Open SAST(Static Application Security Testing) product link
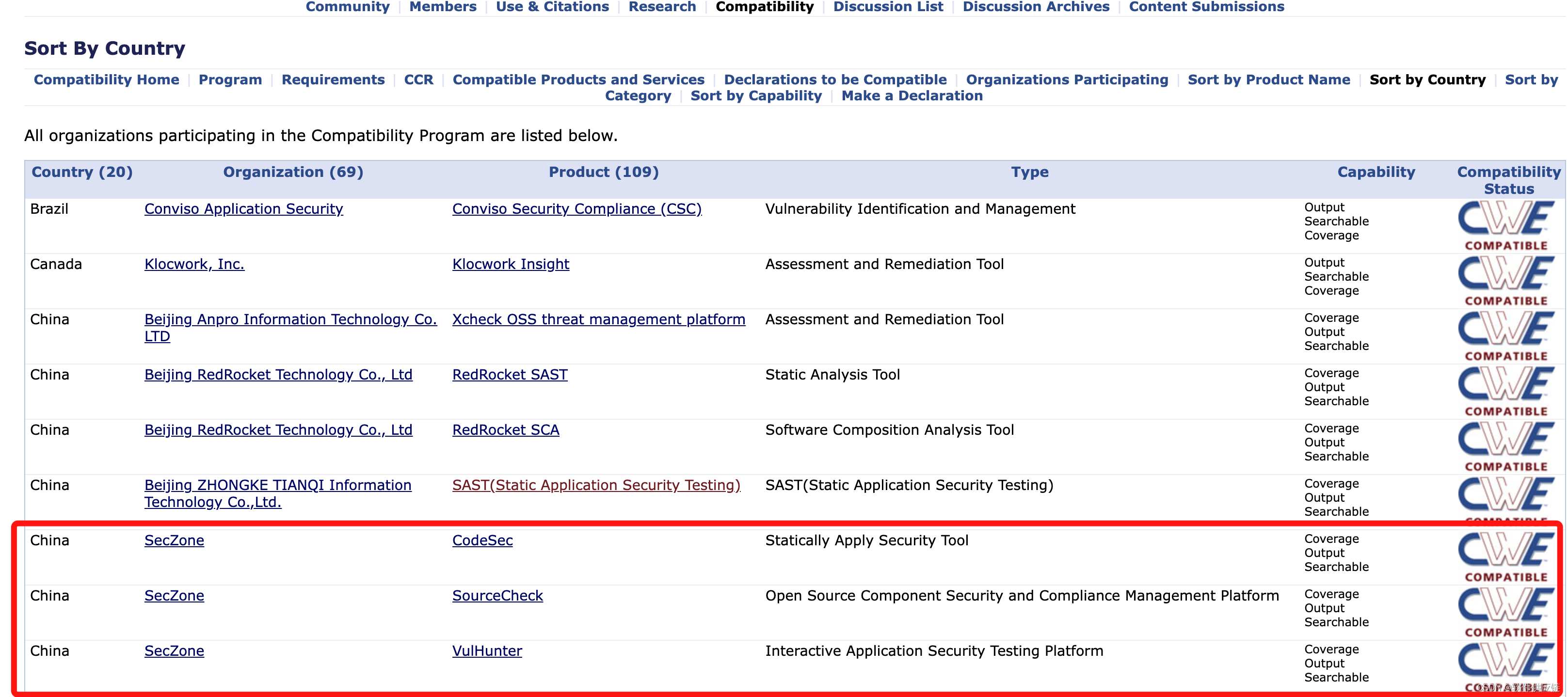 click(596, 485)
